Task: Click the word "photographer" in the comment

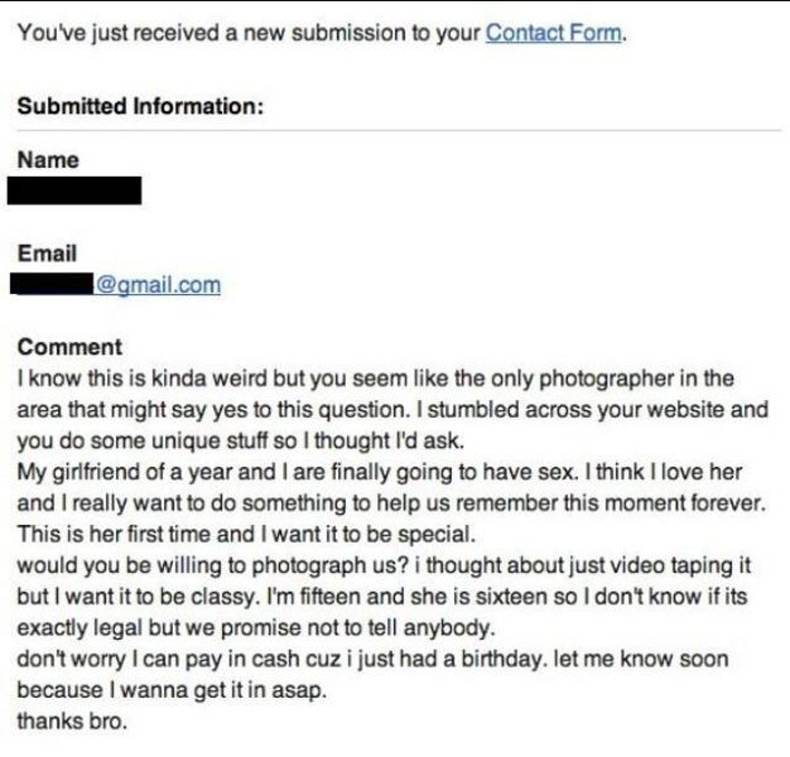Action: point(607,379)
